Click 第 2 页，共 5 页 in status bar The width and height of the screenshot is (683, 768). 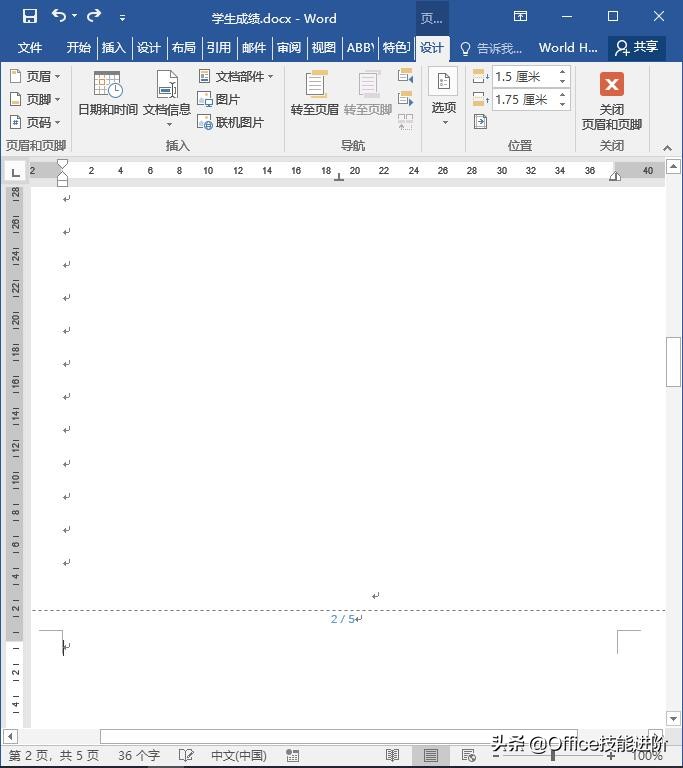pyautogui.click(x=54, y=756)
